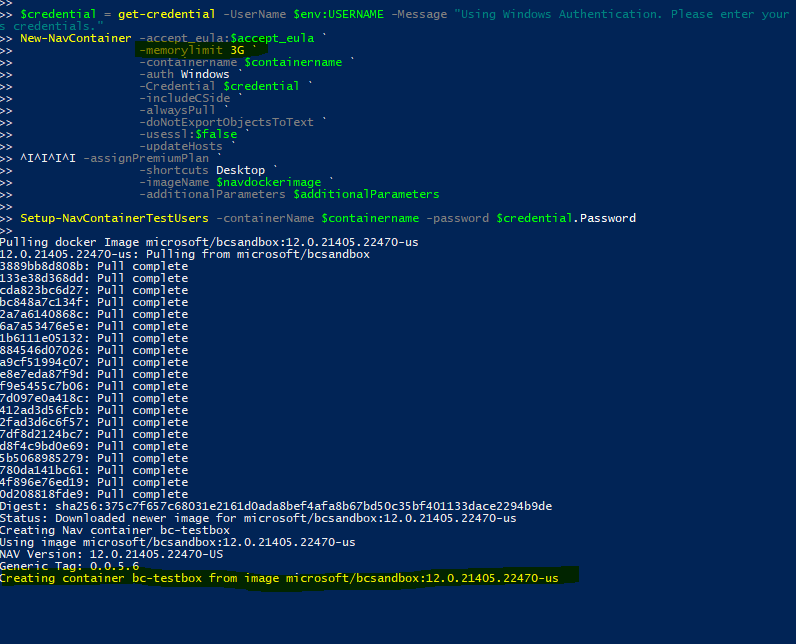Click the get-credential cmdlet text
This screenshot has width=796, height=644.
(x=167, y=14)
